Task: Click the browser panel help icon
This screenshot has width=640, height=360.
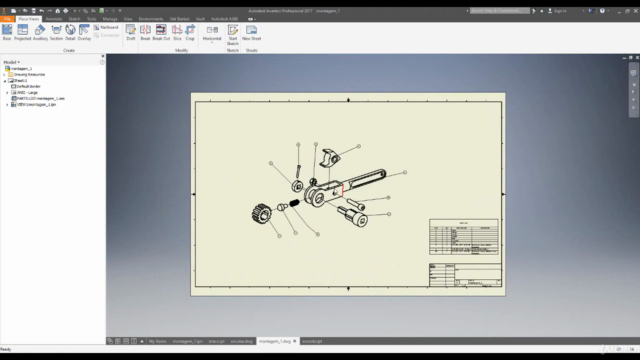Action: click(x=102, y=62)
